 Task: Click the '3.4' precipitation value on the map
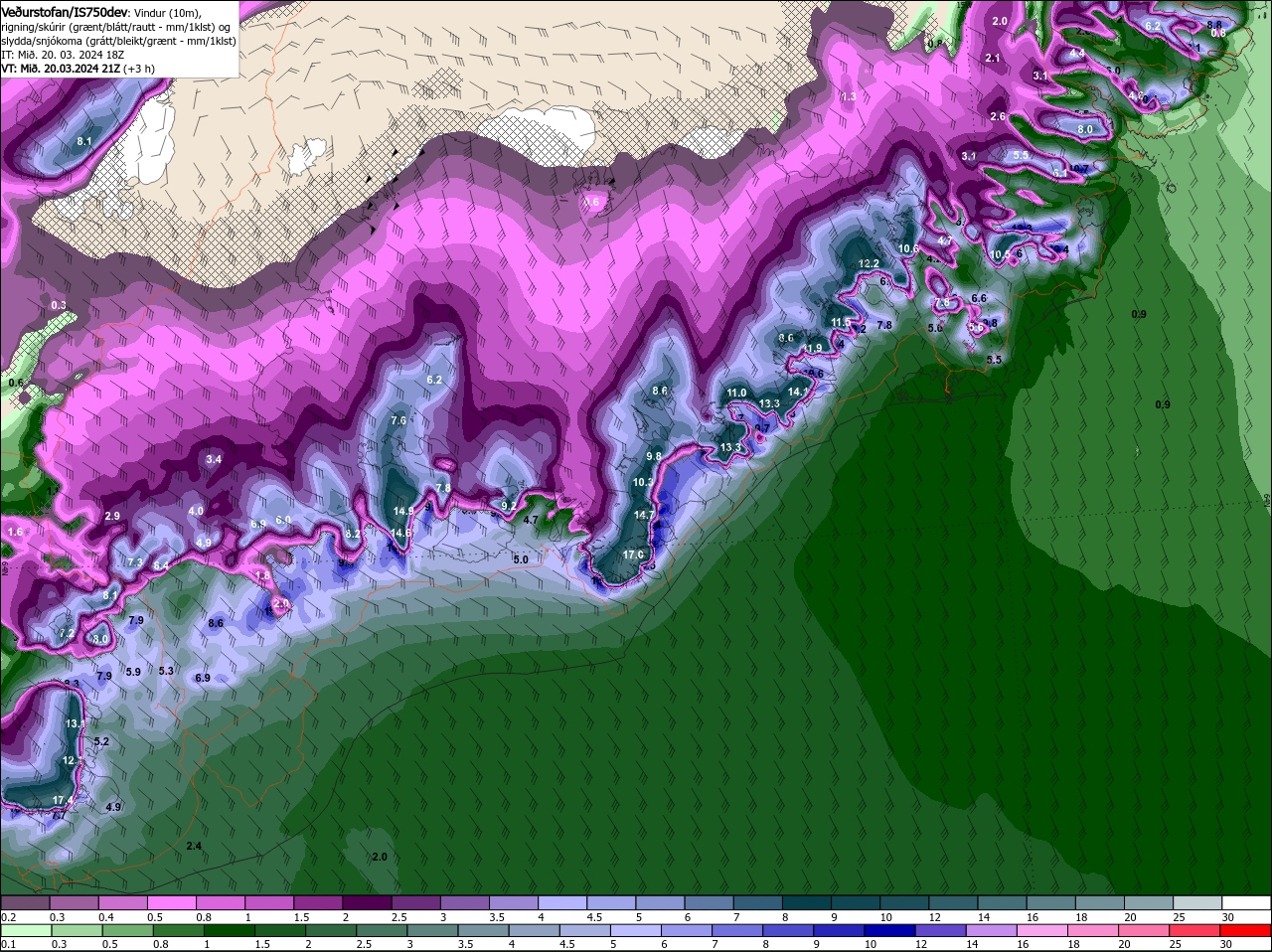[214, 459]
